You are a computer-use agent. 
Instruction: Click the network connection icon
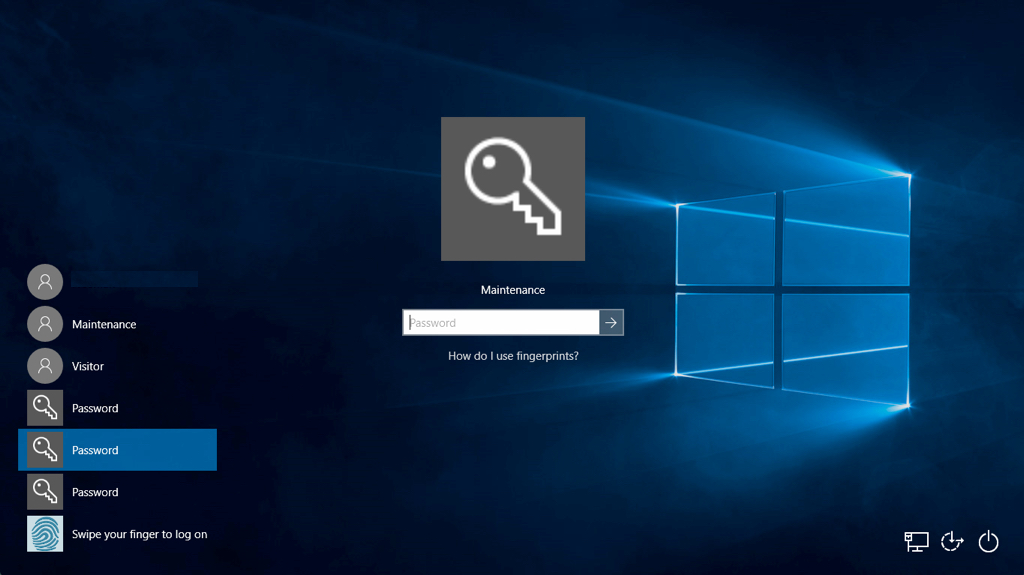[x=916, y=541]
